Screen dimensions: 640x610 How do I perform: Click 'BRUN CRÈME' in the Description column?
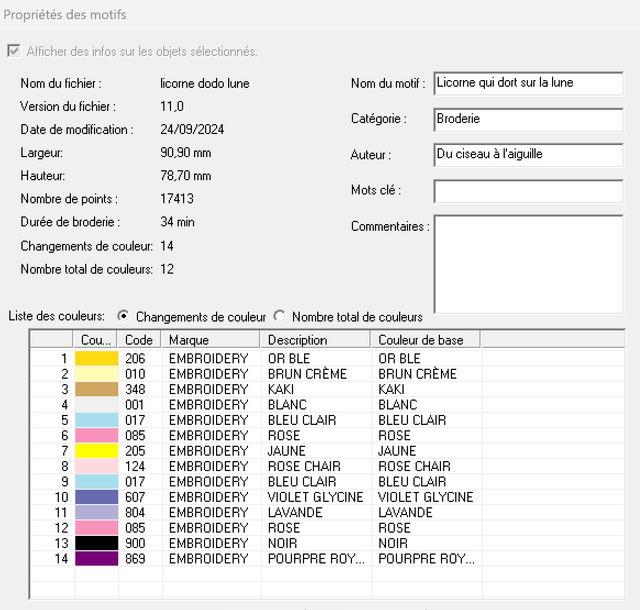(x=307, y=374)
